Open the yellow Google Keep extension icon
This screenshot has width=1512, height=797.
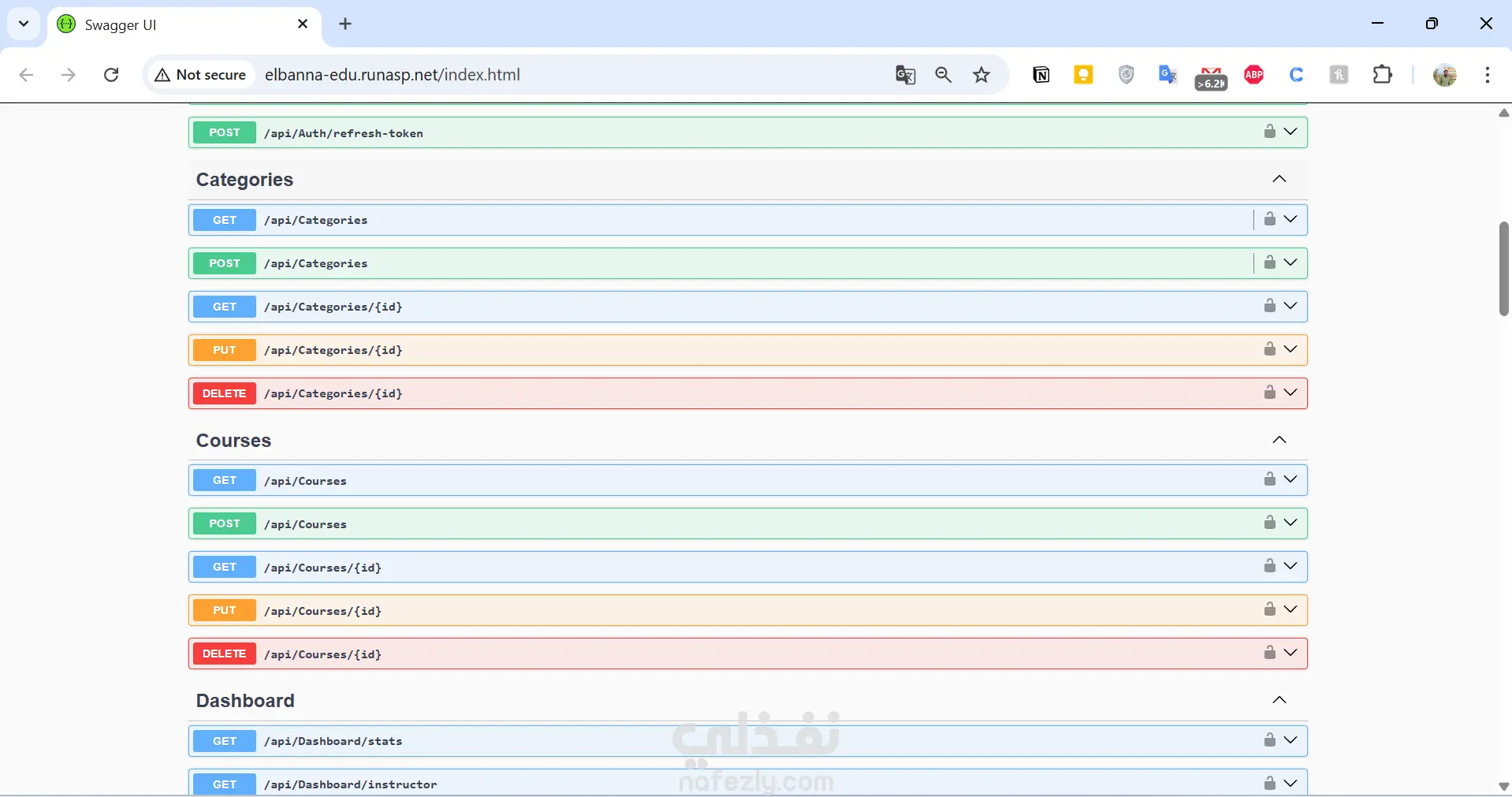tap(1084, 75)
